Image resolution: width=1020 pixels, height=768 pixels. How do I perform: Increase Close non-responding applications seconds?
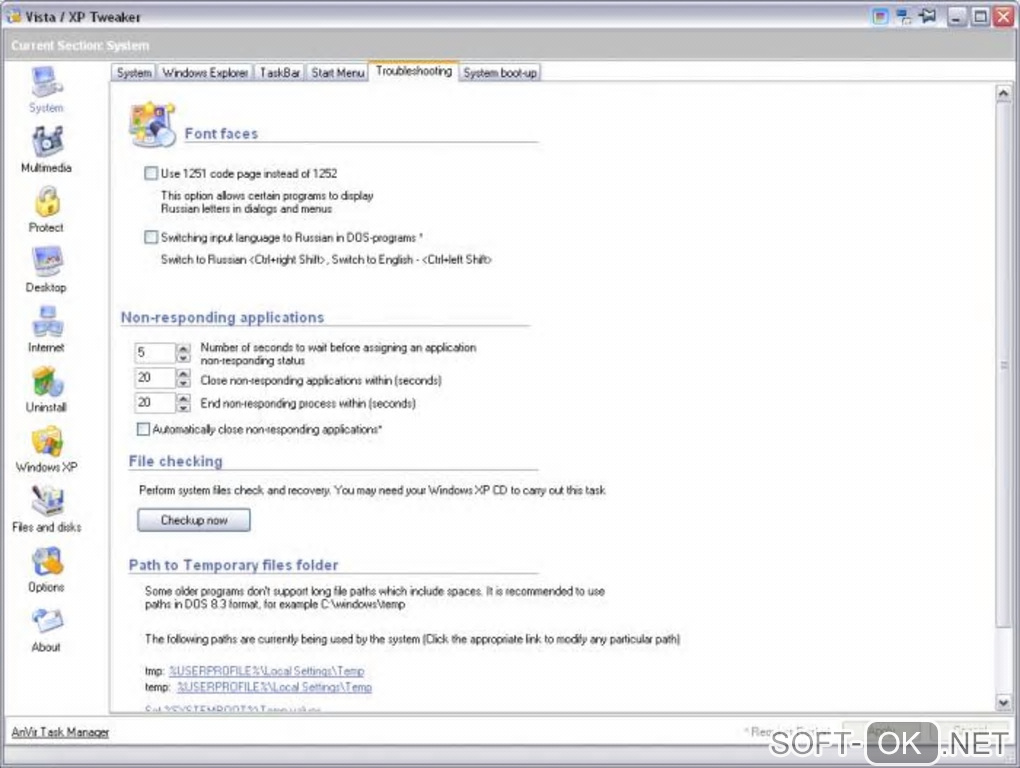(183, 373)
